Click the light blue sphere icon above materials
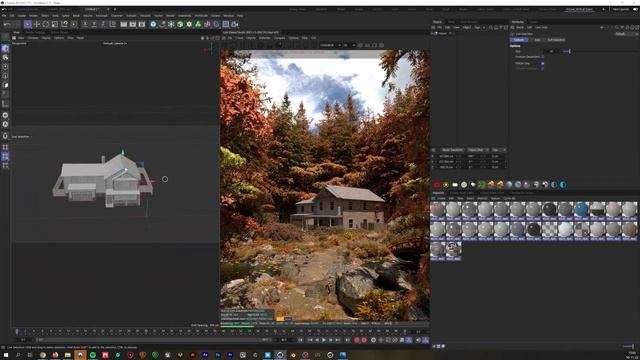The height and width of the screenshot is (360, 640). point(563,184)
